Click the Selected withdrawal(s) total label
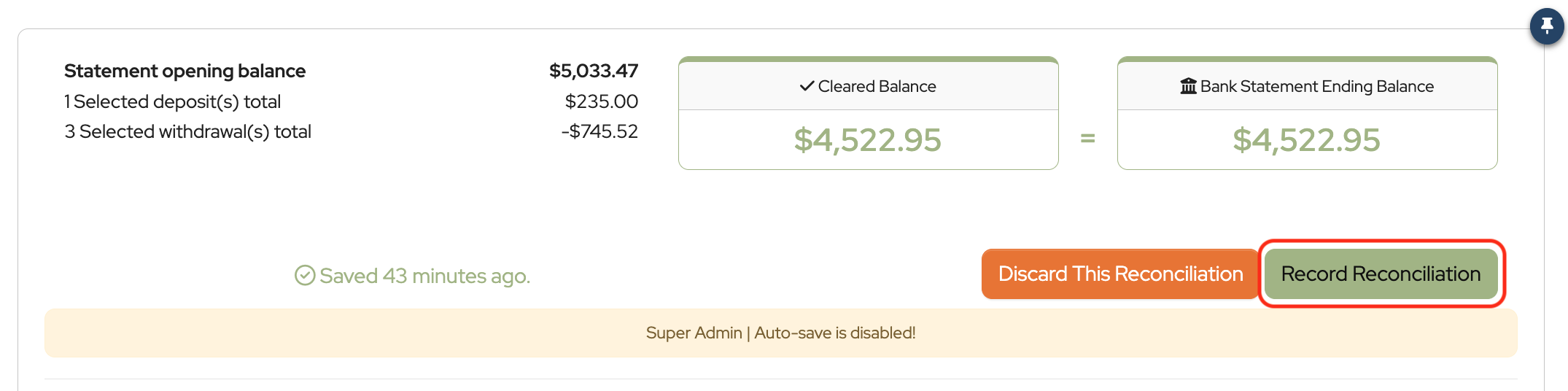The width and height of the screenshot is (1568, 391). coord(187,131)
